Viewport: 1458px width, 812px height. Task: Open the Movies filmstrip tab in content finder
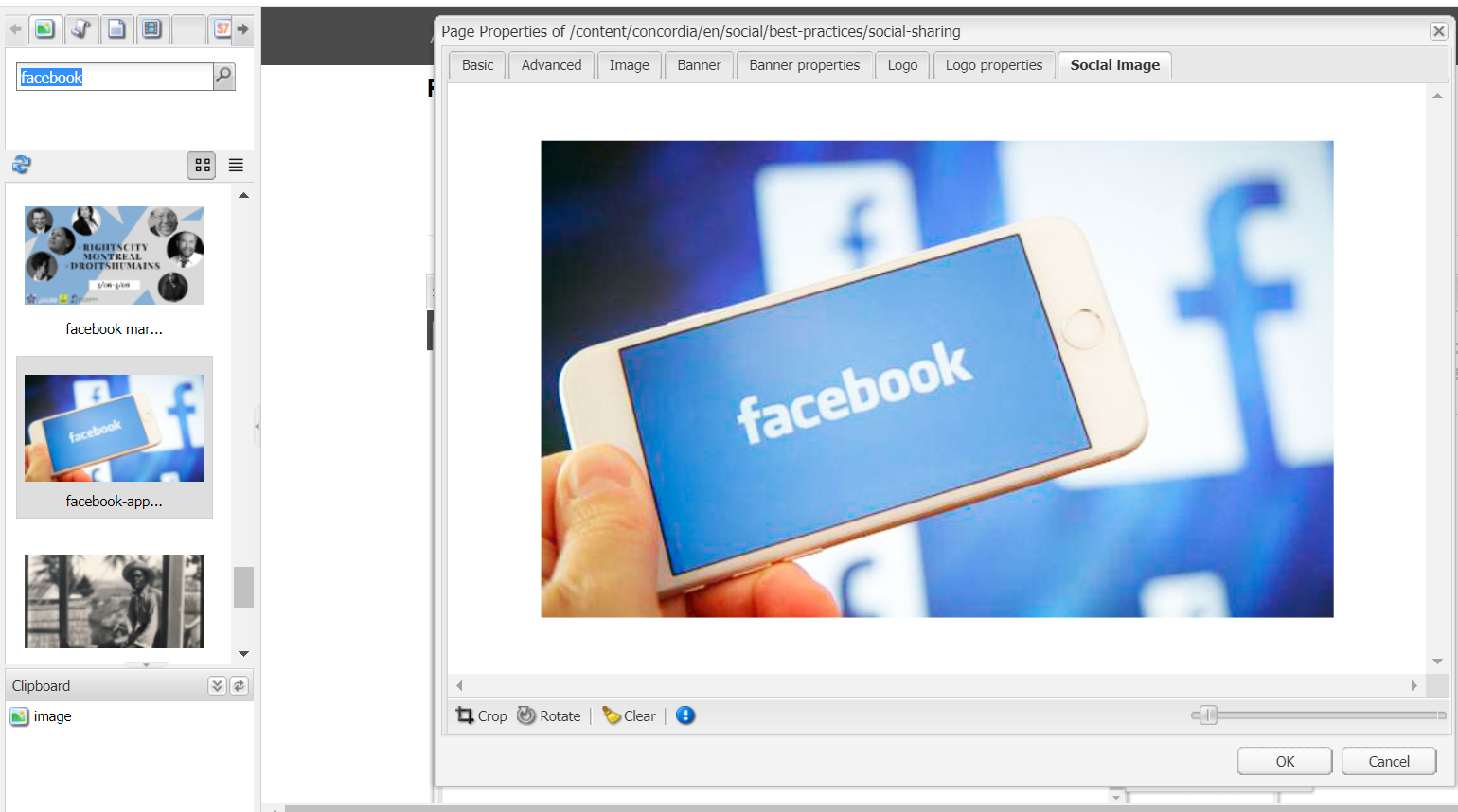[x=151, y=29]
